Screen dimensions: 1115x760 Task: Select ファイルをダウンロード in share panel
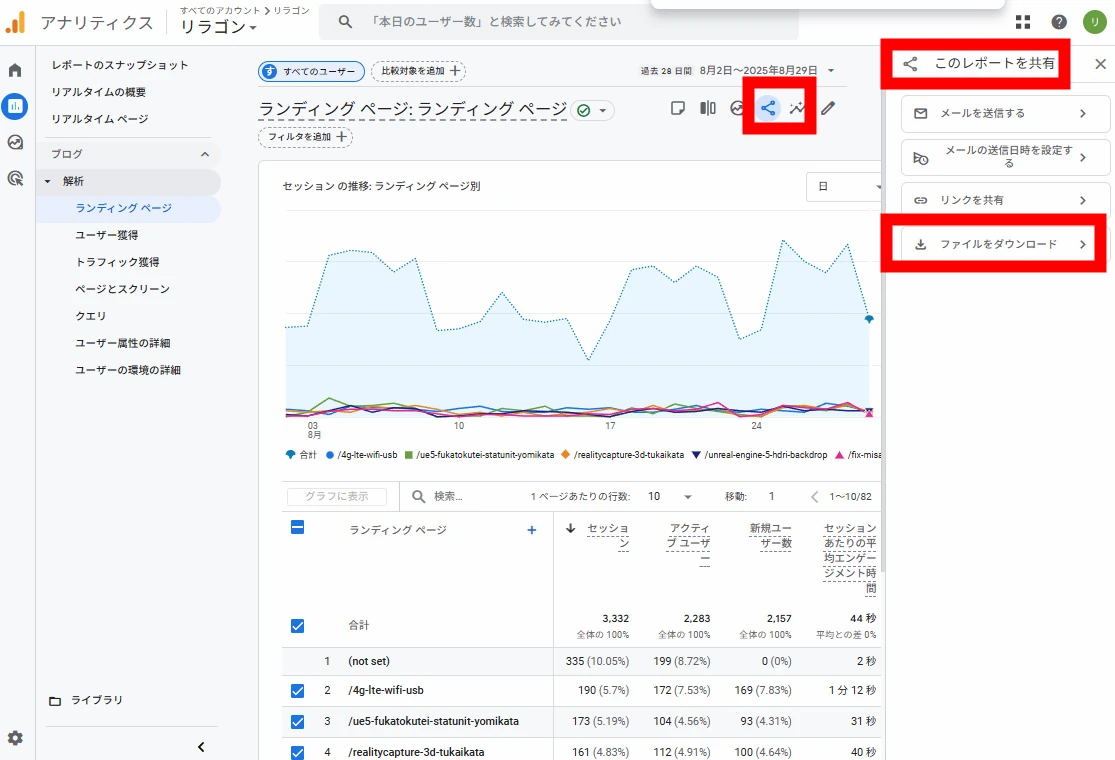997,244
